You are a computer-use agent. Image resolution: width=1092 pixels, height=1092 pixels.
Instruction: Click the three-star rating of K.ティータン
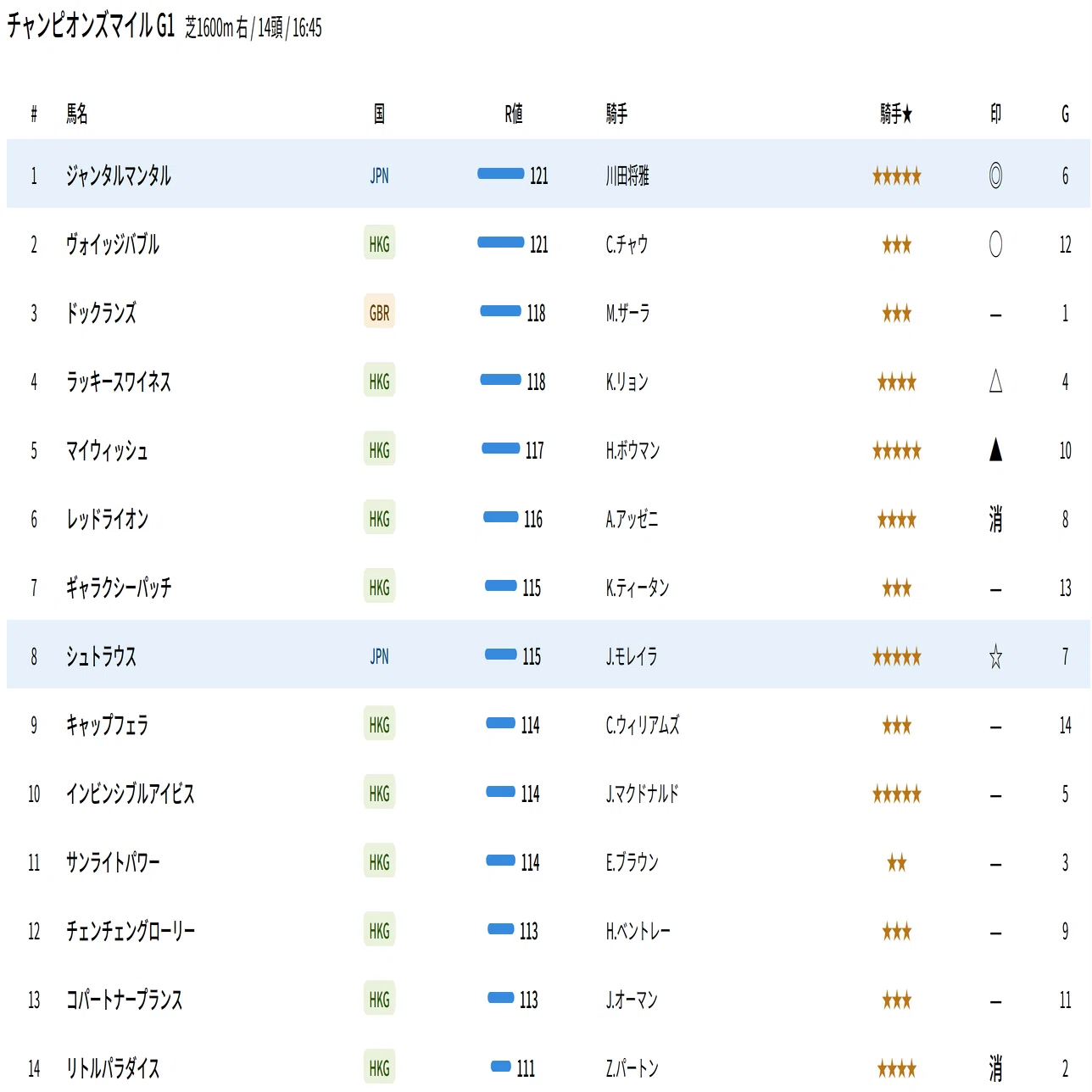pos(896,588)
